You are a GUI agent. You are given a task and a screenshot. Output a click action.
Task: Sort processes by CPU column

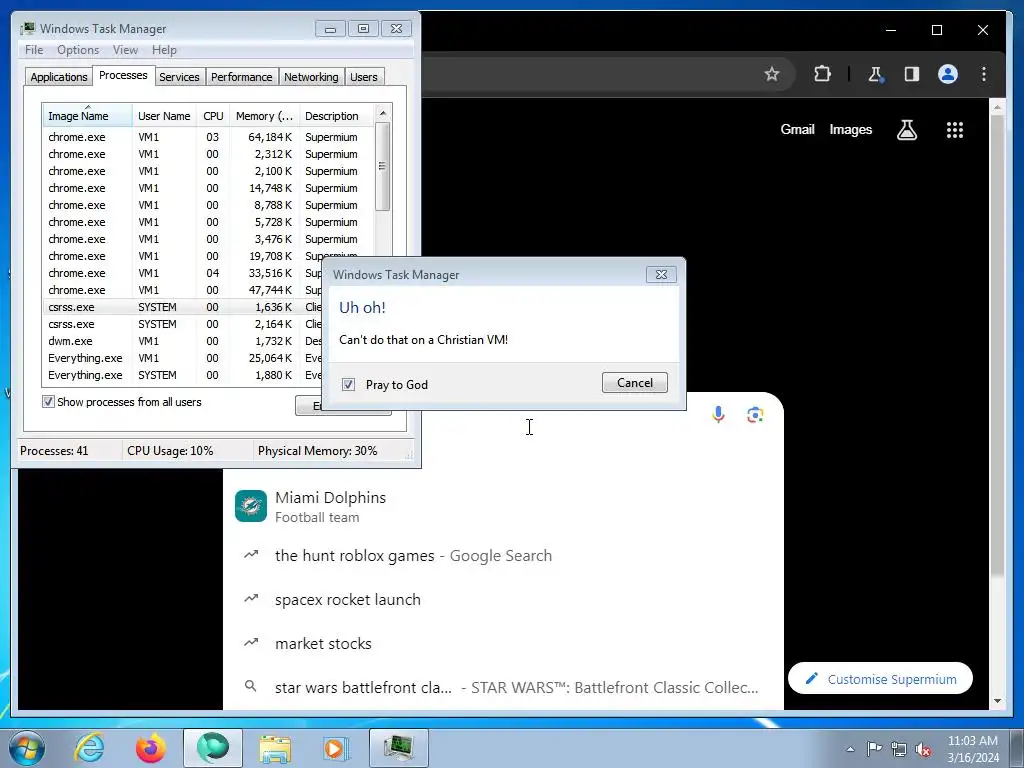coord(213,116)
